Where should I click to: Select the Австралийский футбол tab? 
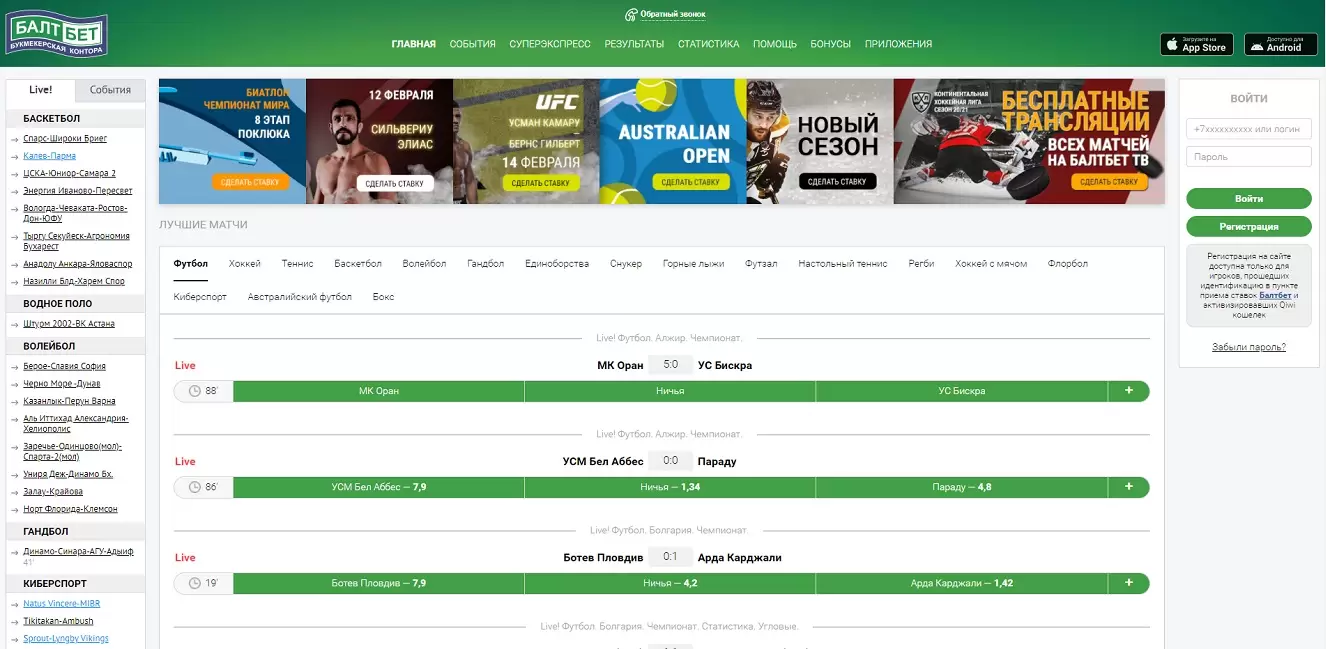(x=300, y=297)
